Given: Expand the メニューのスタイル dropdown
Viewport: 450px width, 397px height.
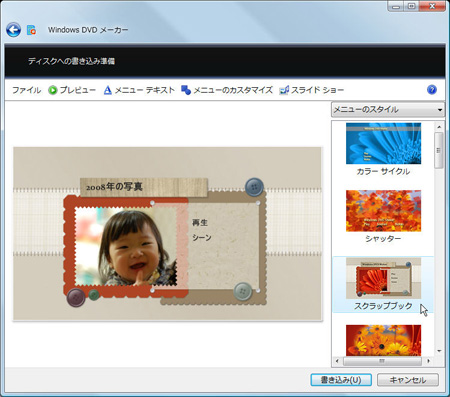Looking at the screenshot, I should point(388,109).
